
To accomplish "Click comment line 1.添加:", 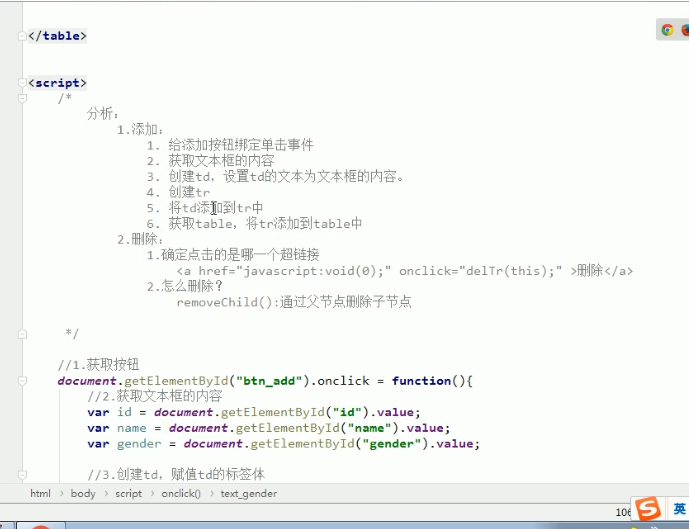I will point(140,130).
